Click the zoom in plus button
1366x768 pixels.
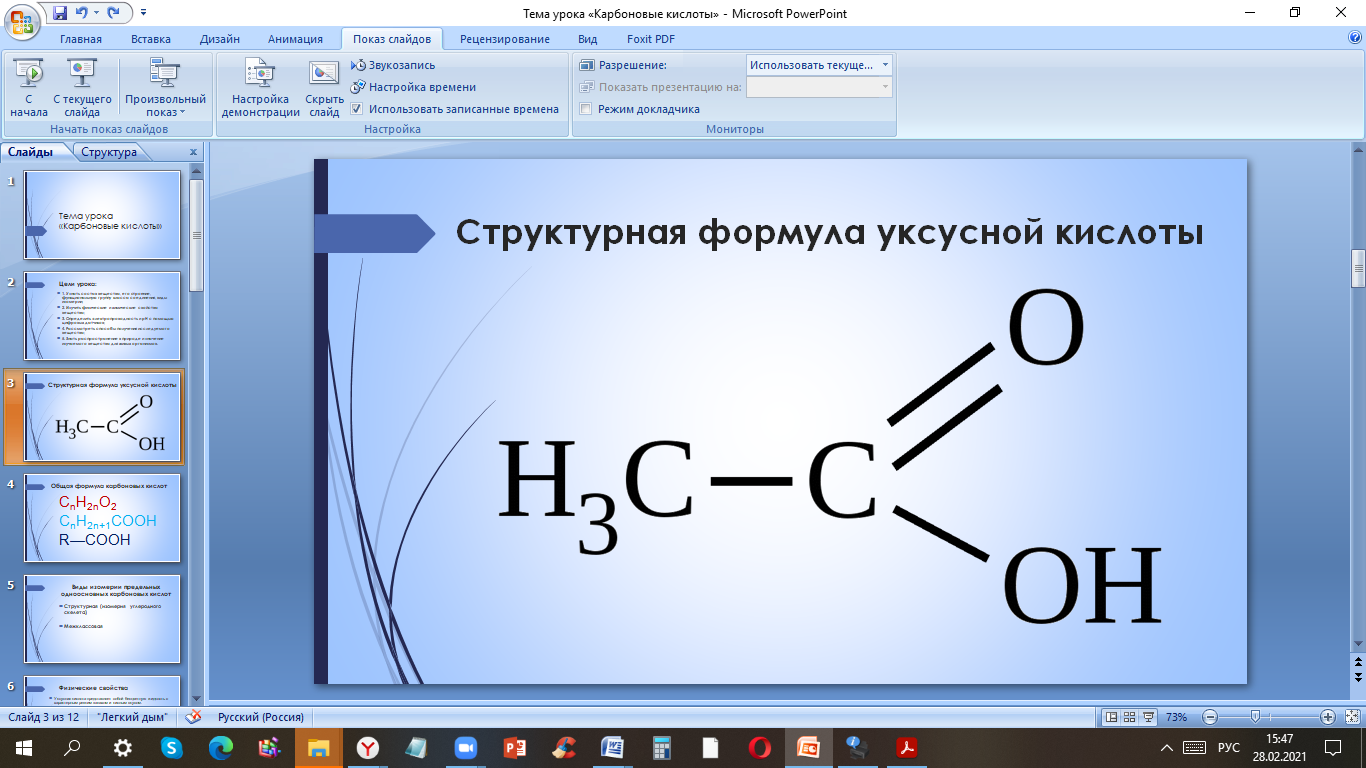pyautogui.click(x=1327, y=717)
